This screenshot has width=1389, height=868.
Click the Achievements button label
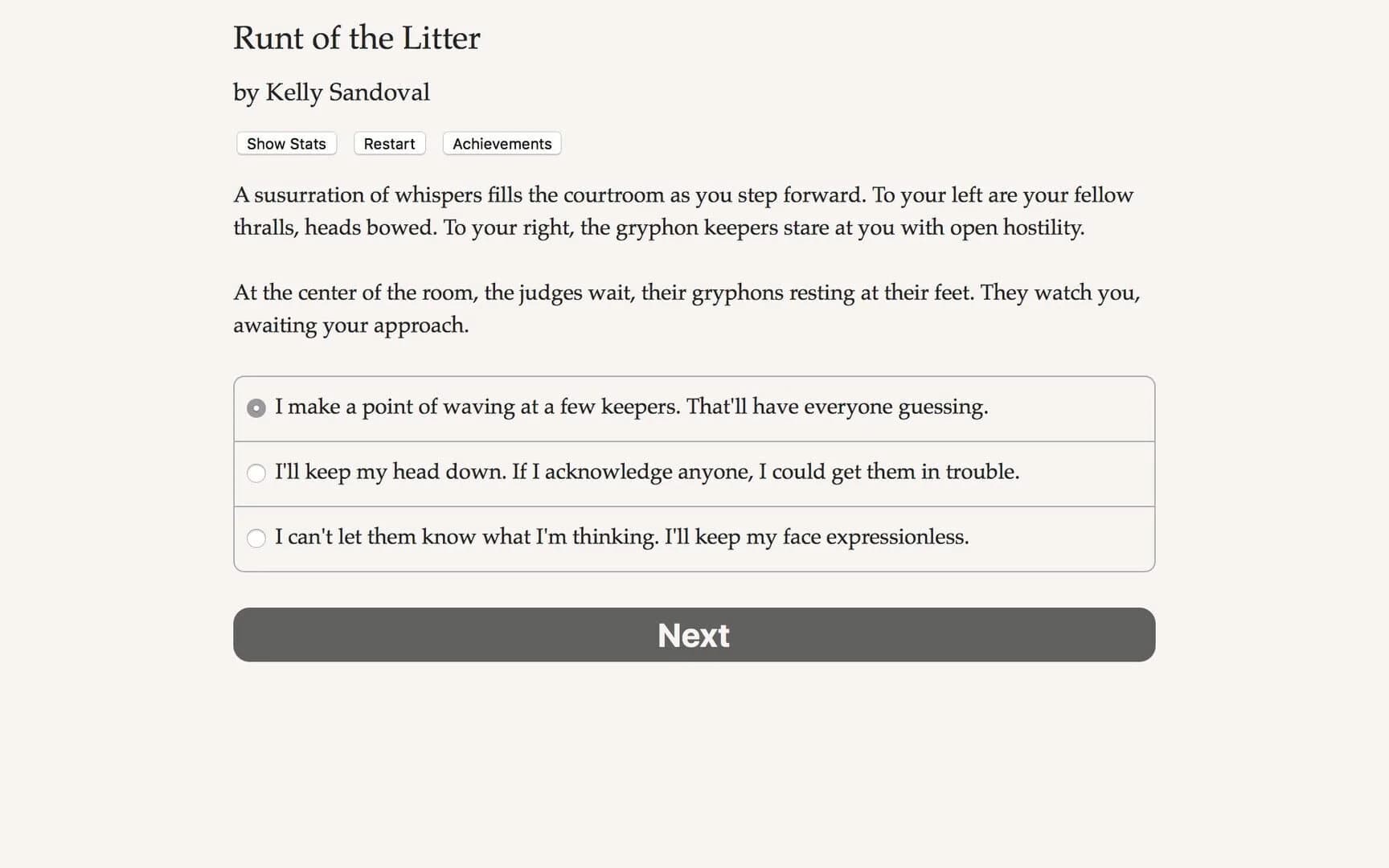point(501,143)
